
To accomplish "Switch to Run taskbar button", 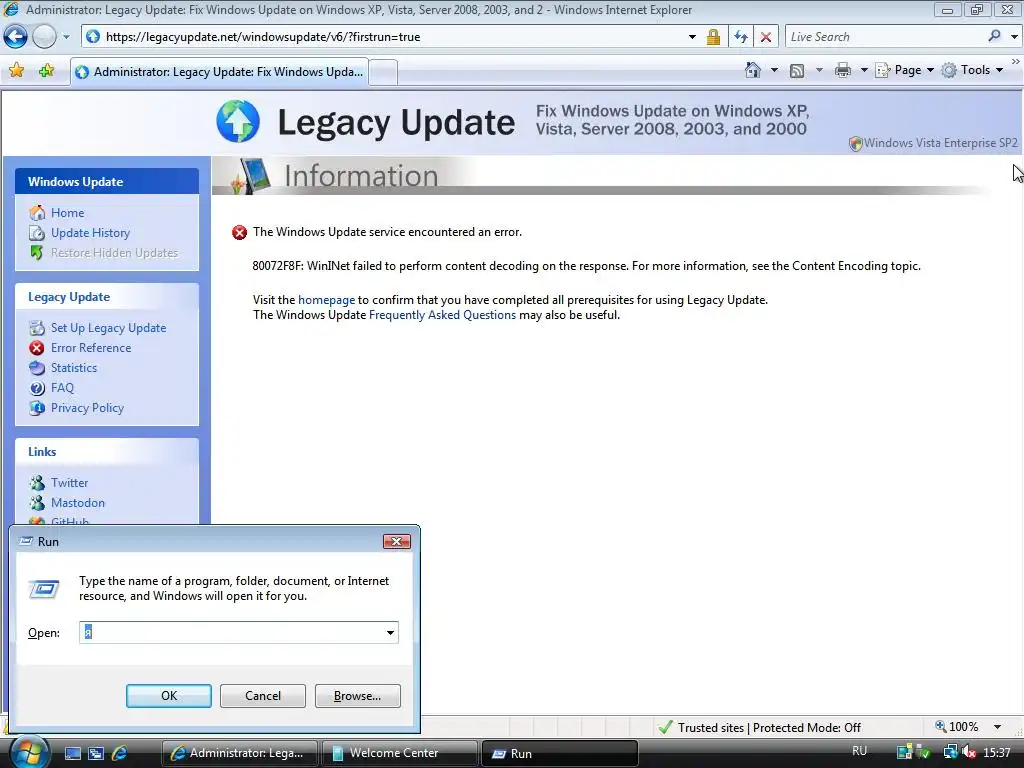I will (559, 753).
